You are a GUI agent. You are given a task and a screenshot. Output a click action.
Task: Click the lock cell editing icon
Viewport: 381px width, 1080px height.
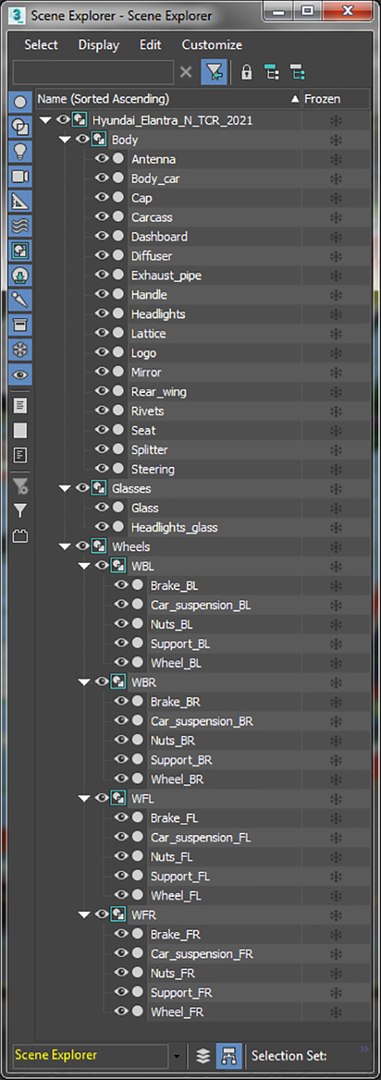coord(246,72)
